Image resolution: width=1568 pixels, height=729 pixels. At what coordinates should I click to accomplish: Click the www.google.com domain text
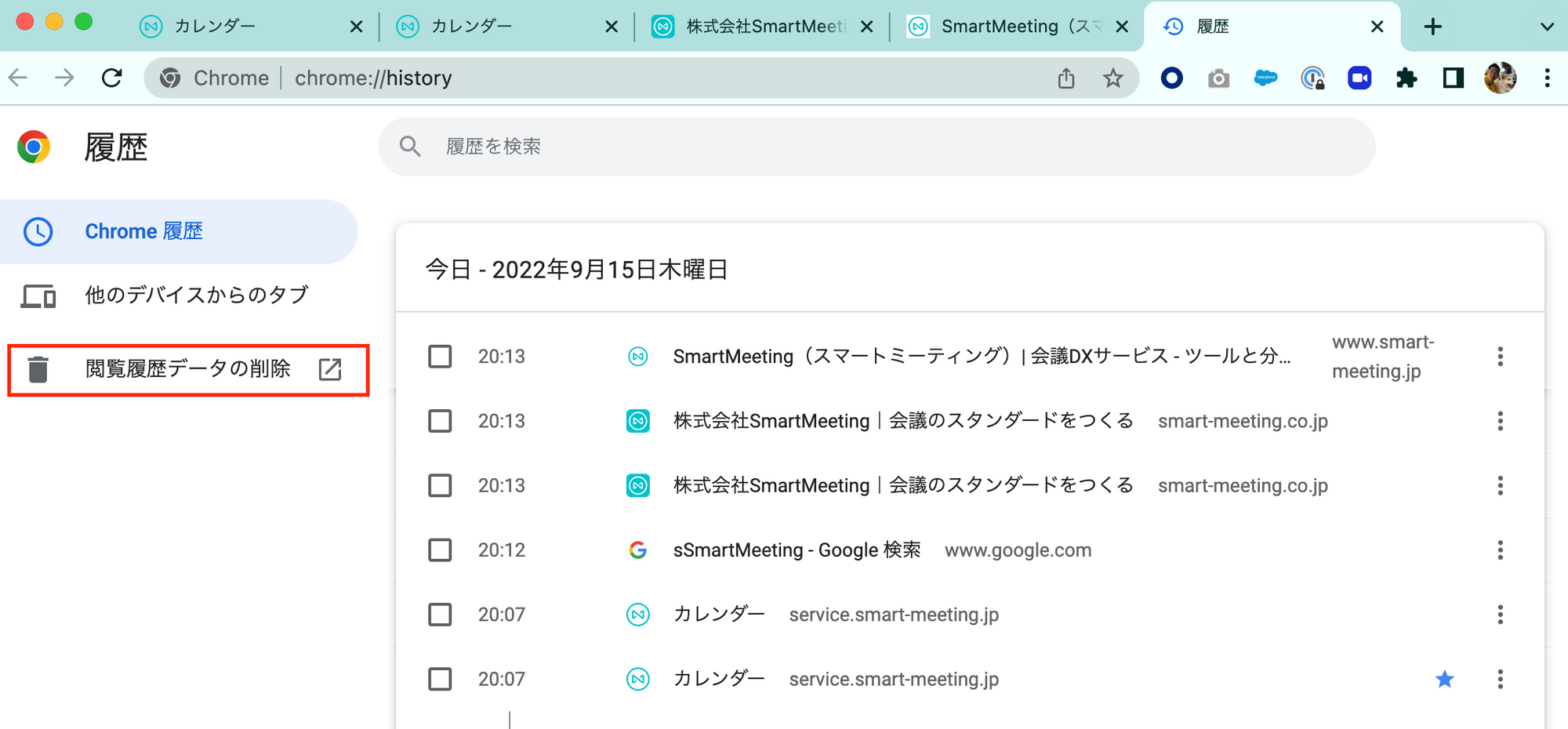tap(1018, 550)
